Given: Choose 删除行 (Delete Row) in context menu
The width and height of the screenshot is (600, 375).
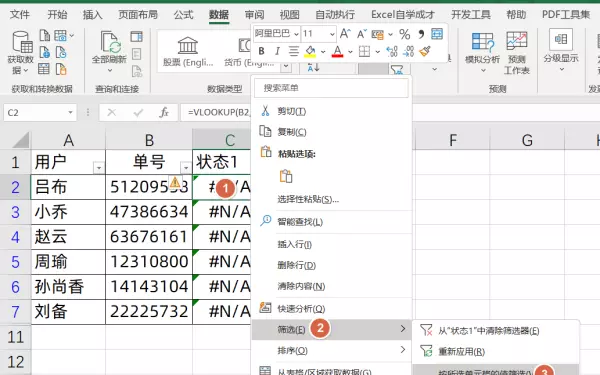Looking at the screenshot, I should pos(331,265).
